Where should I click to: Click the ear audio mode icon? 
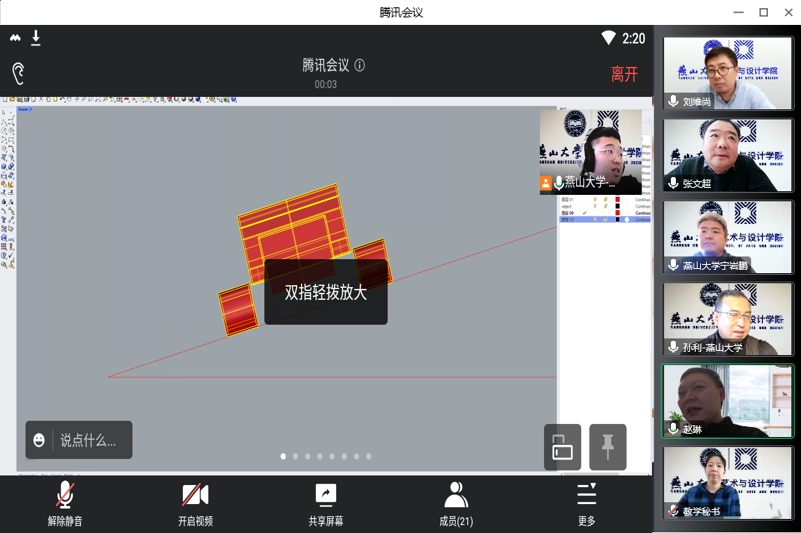[18, 73]
